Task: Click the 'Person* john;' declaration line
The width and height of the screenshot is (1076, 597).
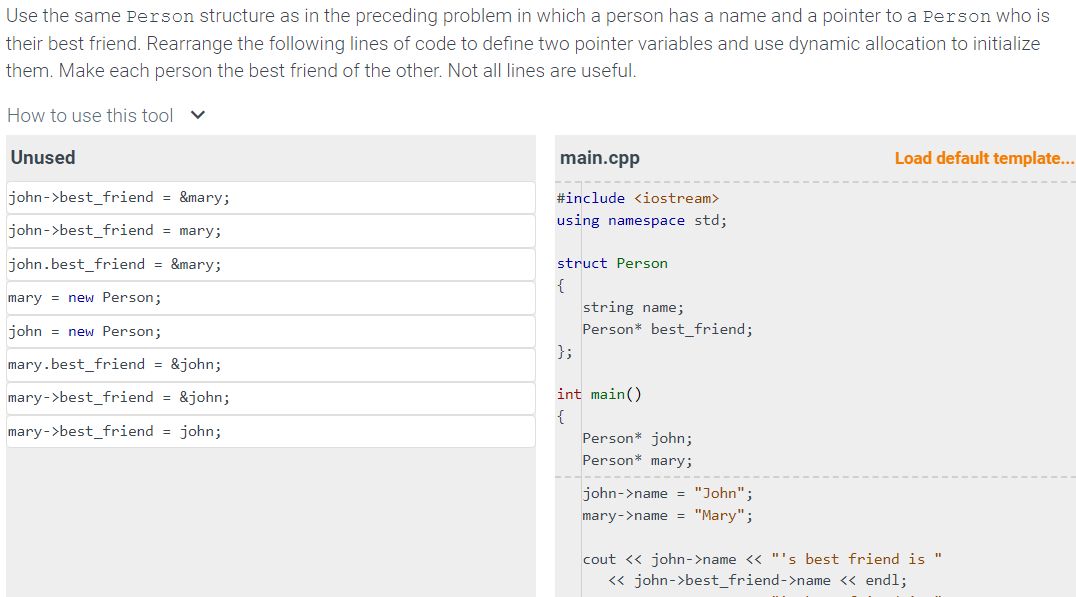Action: (640, 437)
